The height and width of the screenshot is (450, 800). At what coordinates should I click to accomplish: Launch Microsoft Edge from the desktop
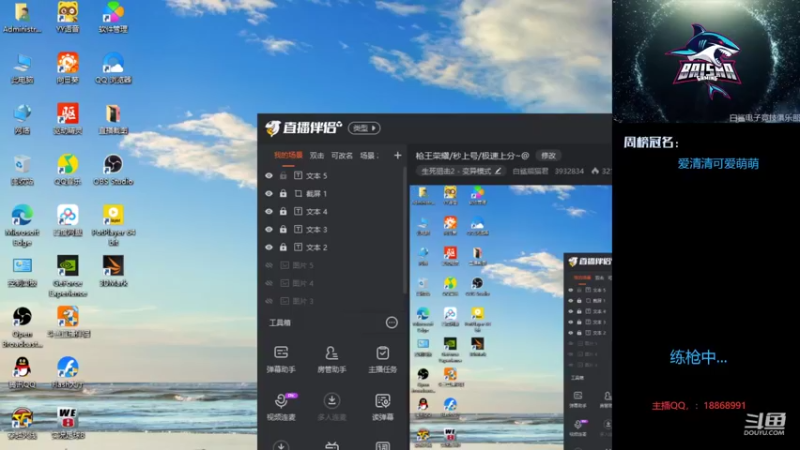click(x=22, y=224)
